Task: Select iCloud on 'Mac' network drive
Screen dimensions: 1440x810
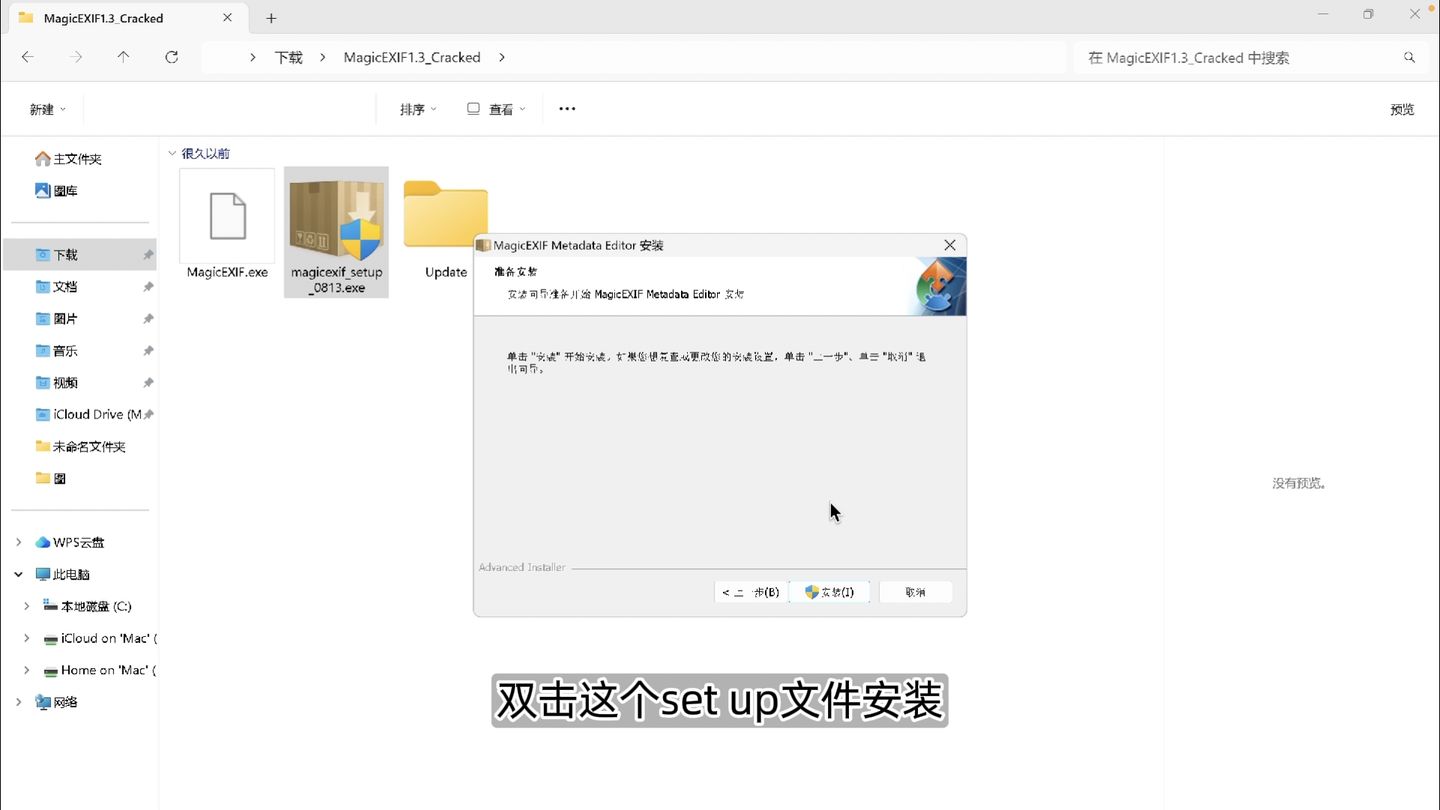Action: pos(100,638)
